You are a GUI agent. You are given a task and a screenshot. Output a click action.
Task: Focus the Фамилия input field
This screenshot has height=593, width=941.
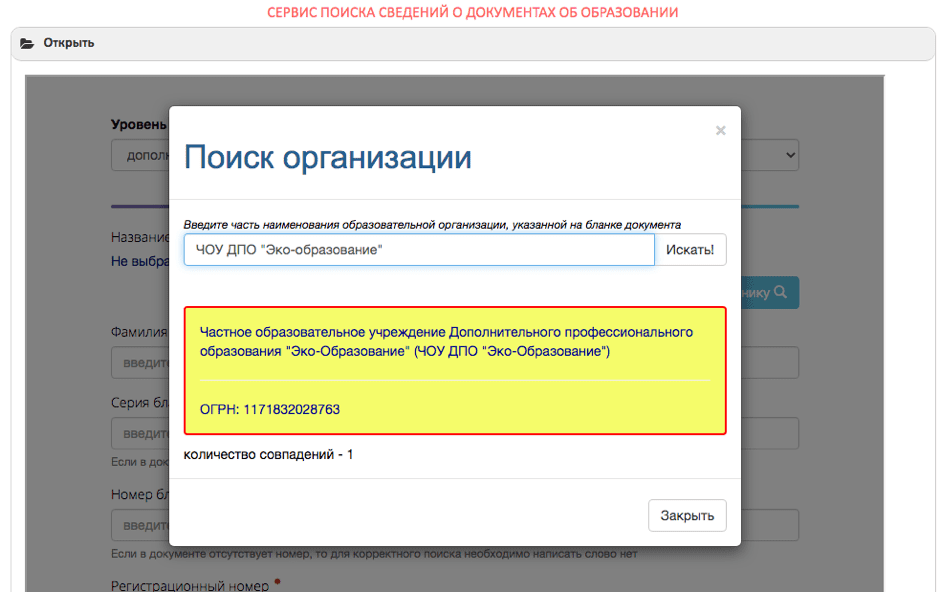pos(140,362)
